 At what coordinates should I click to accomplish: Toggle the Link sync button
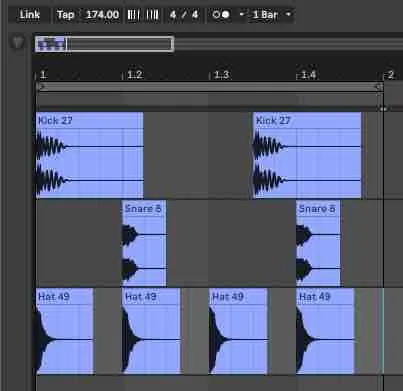[x=30, y=15]
